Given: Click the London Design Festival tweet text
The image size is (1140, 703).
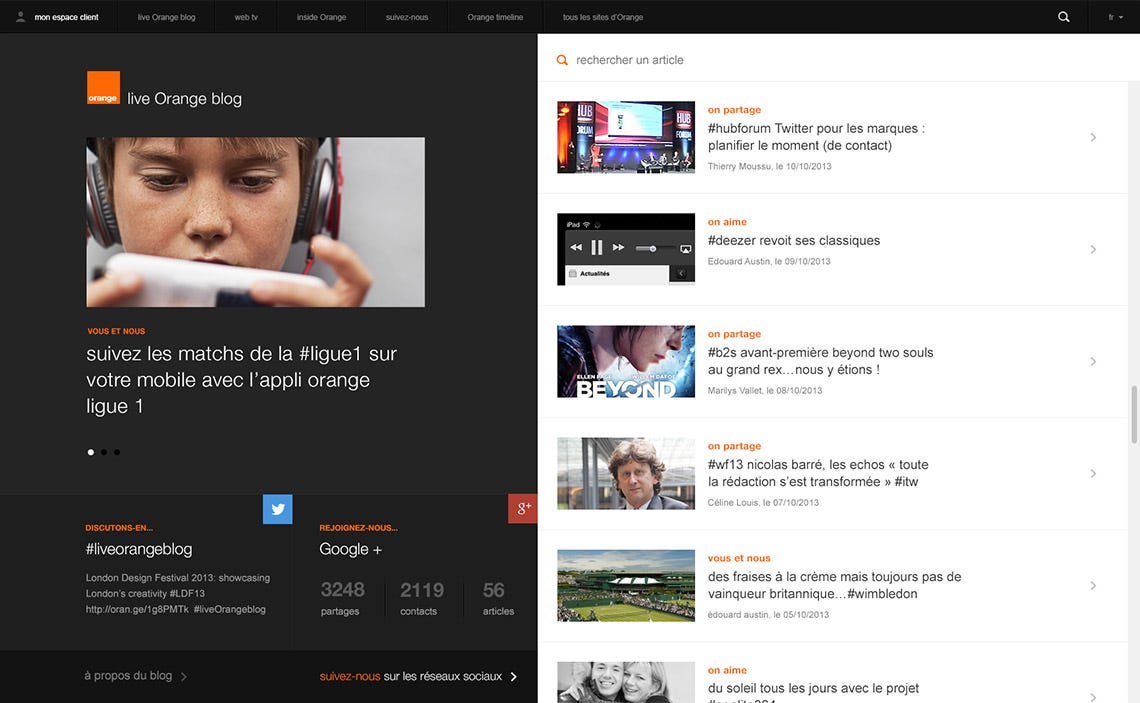Looking at the screenshot, I should tap(177, 593).
